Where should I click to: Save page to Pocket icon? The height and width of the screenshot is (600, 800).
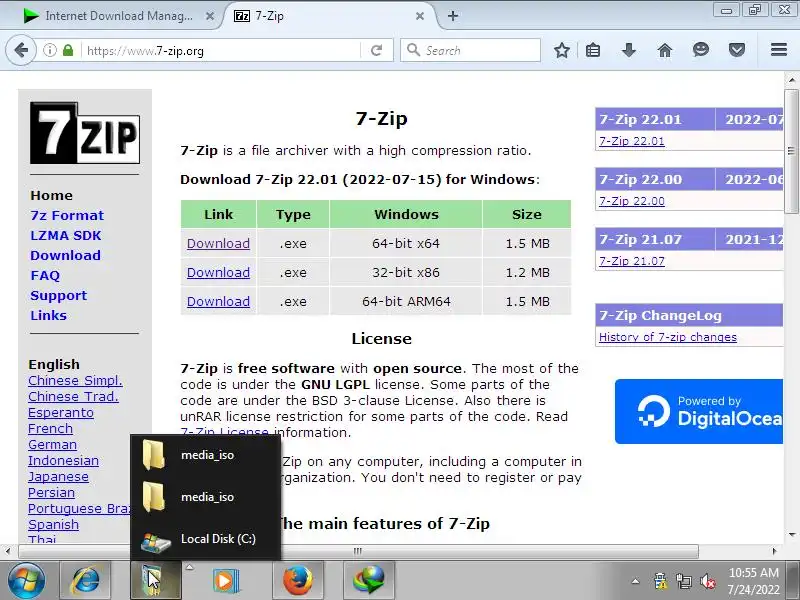[x=737, y=50]
